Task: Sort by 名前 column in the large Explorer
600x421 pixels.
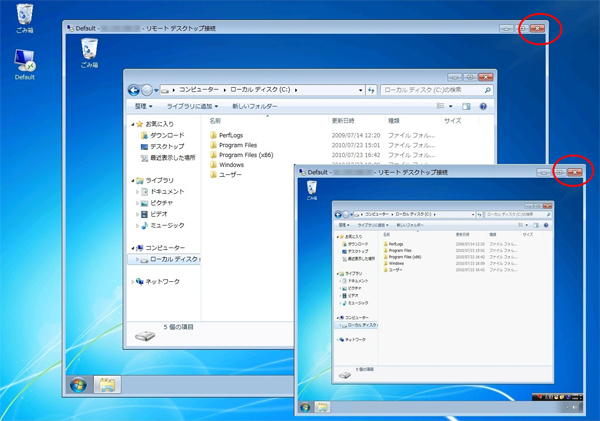Action: (x=215, y=121)
